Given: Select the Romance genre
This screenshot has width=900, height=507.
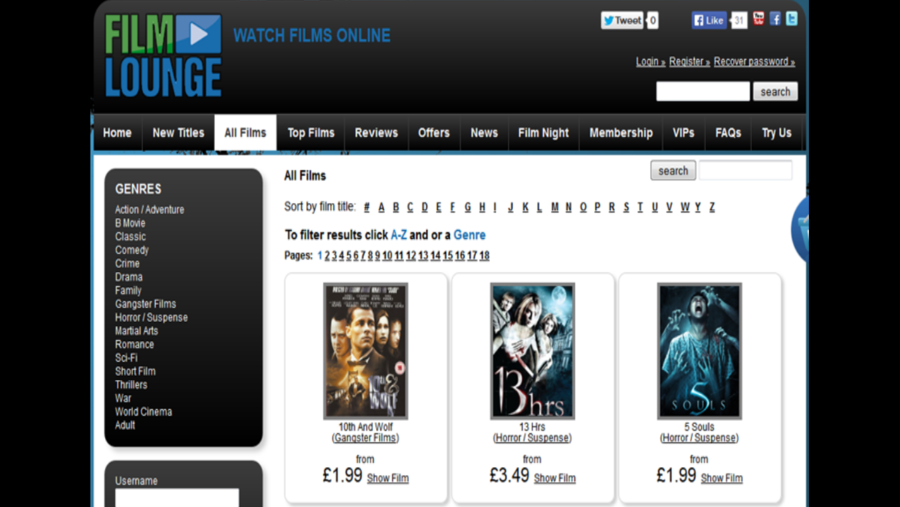Looking at the screenshot, I should click(134, 345).
